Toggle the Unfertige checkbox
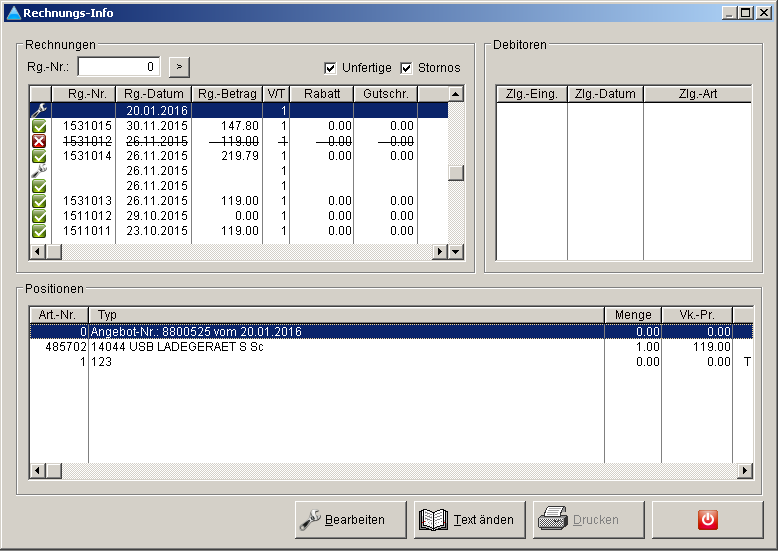This screenshot has width=778, height=551. [330, 68]
